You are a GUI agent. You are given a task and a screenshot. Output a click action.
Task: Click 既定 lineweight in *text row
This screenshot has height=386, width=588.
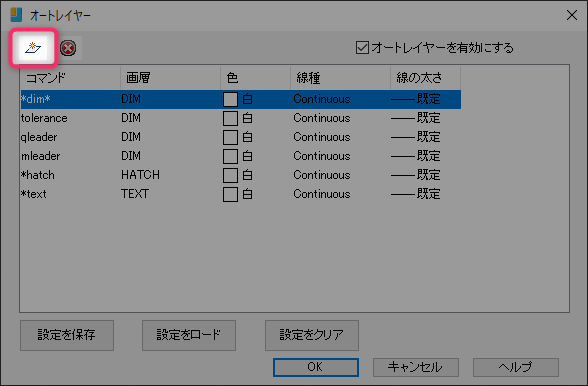click(x=416, y=194)
